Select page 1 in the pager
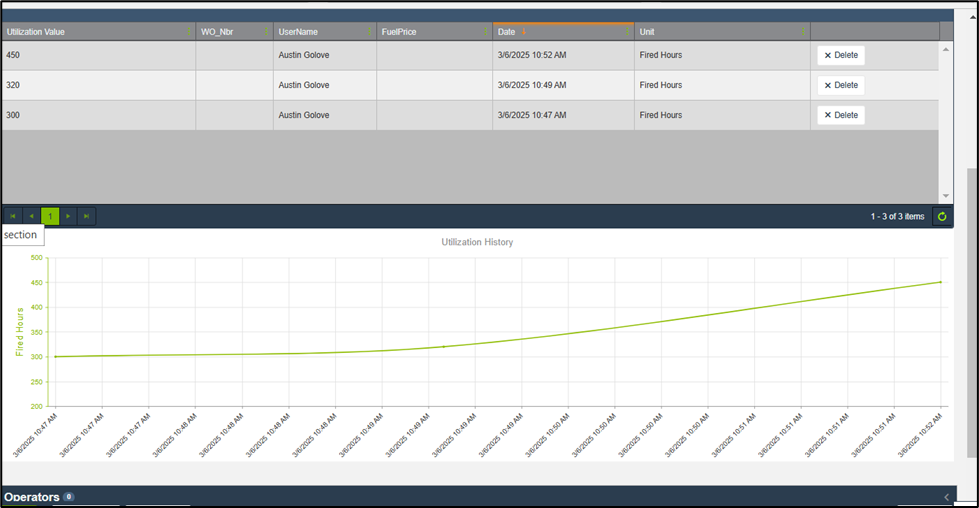Viewport: 979px width, 508px height. (50, 216)
